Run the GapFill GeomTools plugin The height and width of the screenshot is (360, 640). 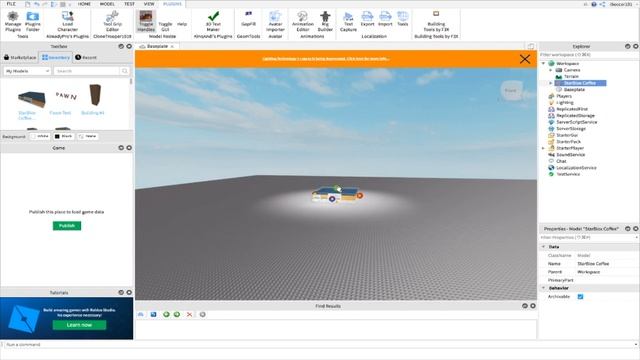click(248, 20)
